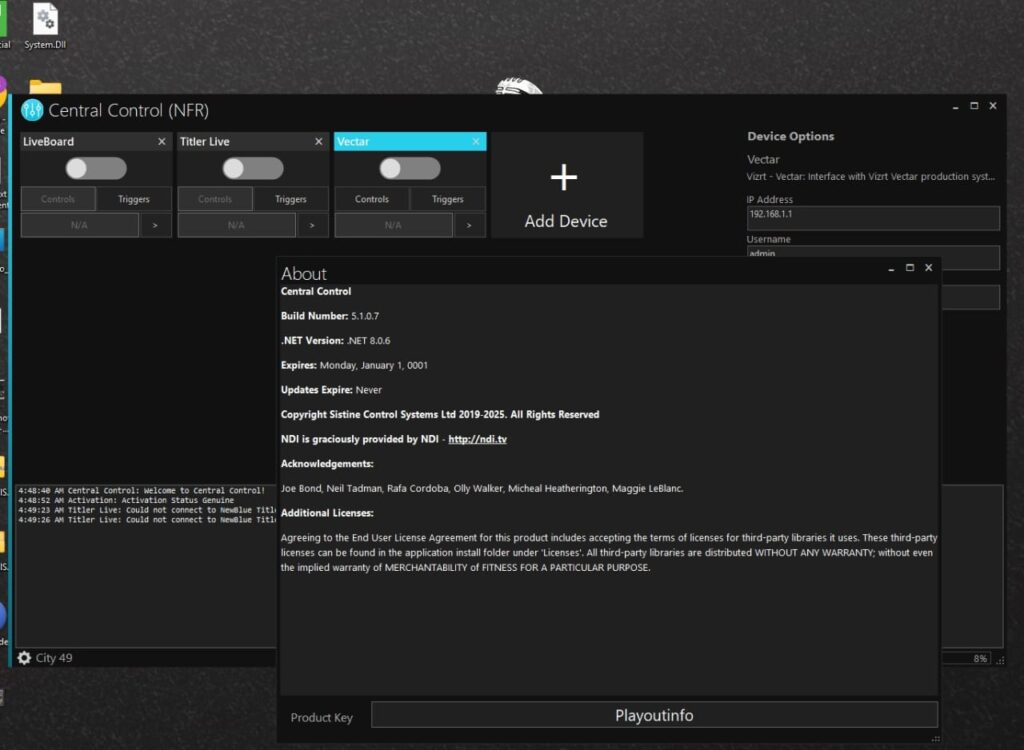Remove the LiveBoard device with its X
The width and height of the screenshot is (1024, 750).
161,142
